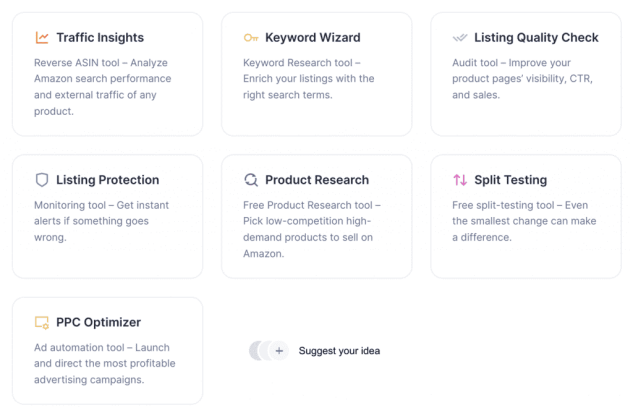Open the PPC Optimizer heading

(99, 322)
